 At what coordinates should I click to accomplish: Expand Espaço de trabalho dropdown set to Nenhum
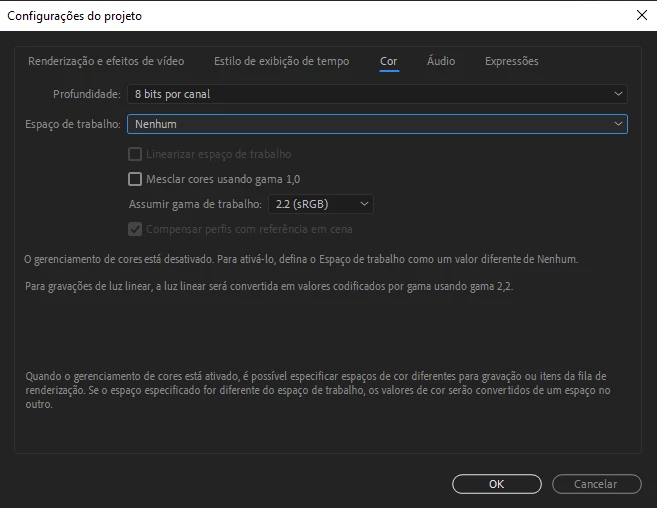point(377,124)
